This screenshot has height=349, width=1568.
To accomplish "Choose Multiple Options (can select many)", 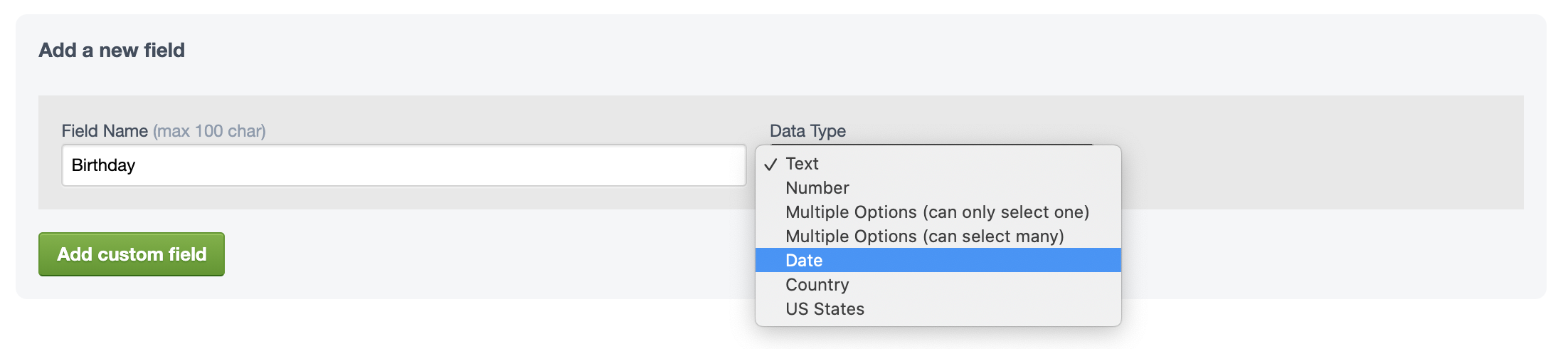I will pos(924,236).
